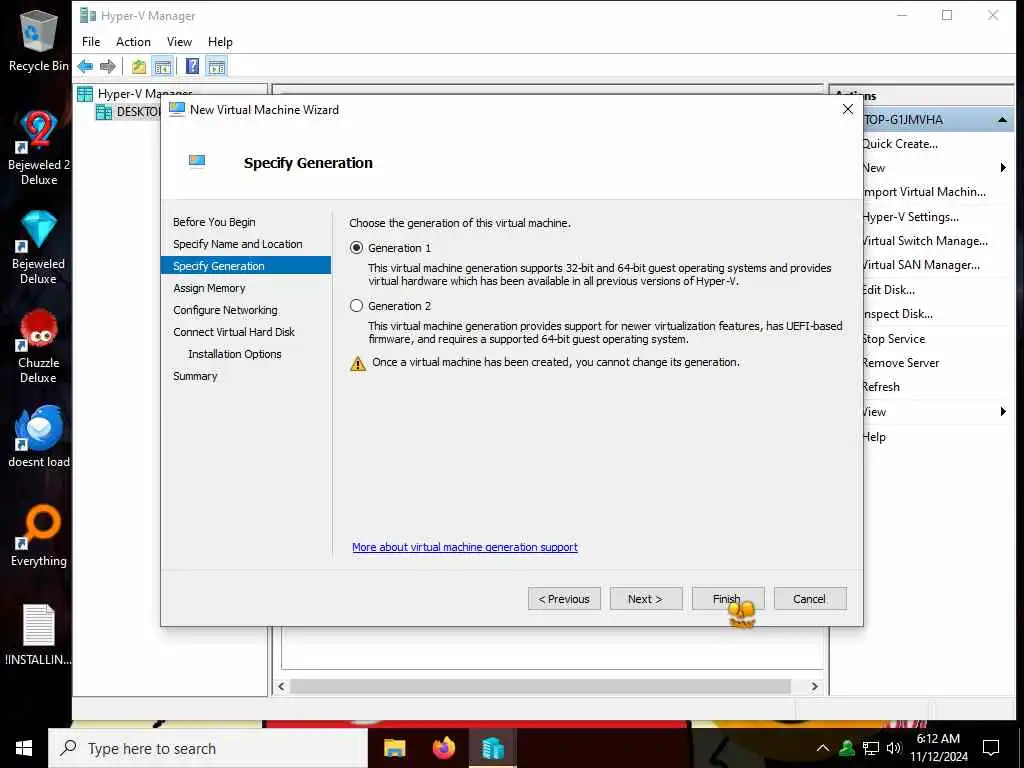Click the Up one level folder icon
This screenshot has width=1024, height=768.
[138, 66]
